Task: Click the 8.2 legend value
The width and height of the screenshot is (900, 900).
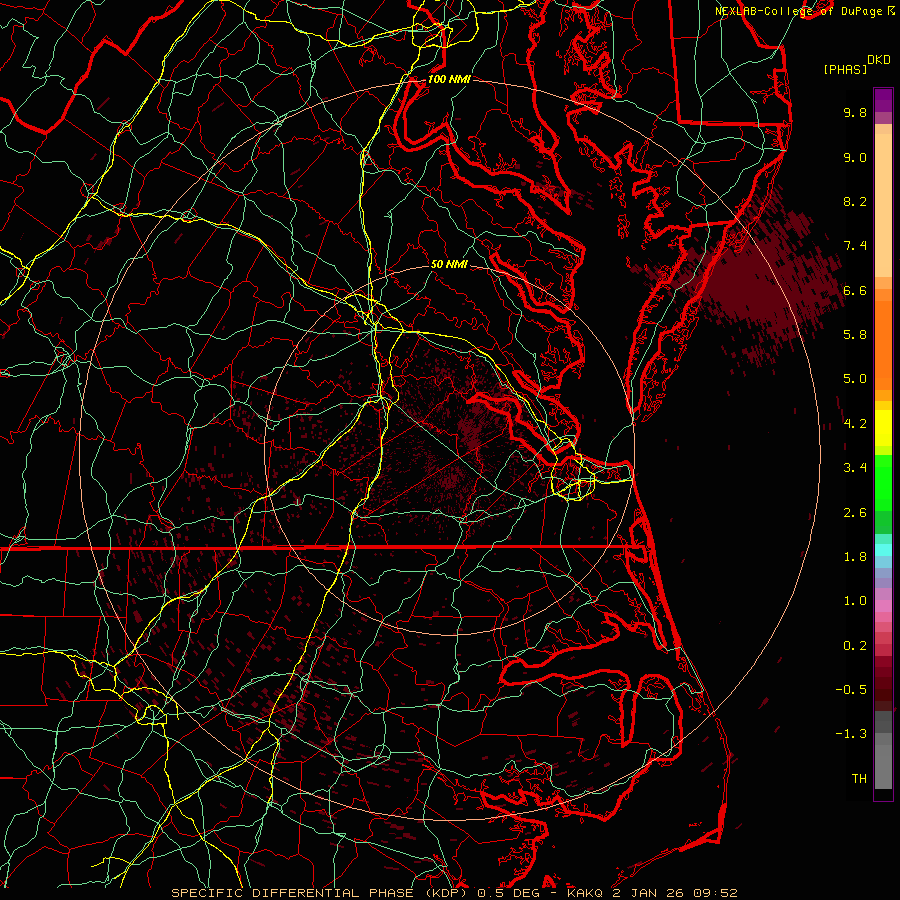Action: (x=855, y=201)
